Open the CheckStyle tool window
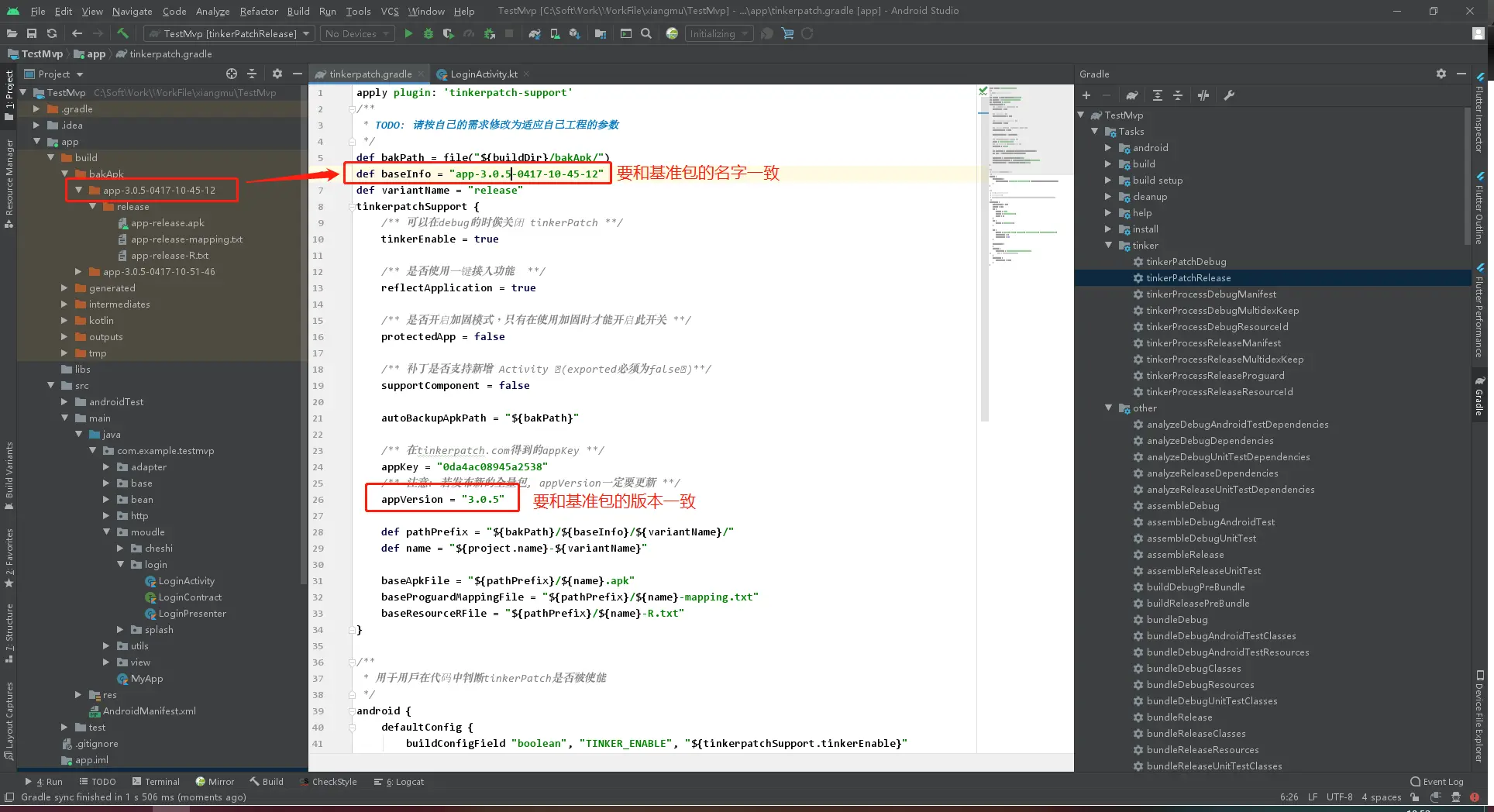 (x=329, y=781)
